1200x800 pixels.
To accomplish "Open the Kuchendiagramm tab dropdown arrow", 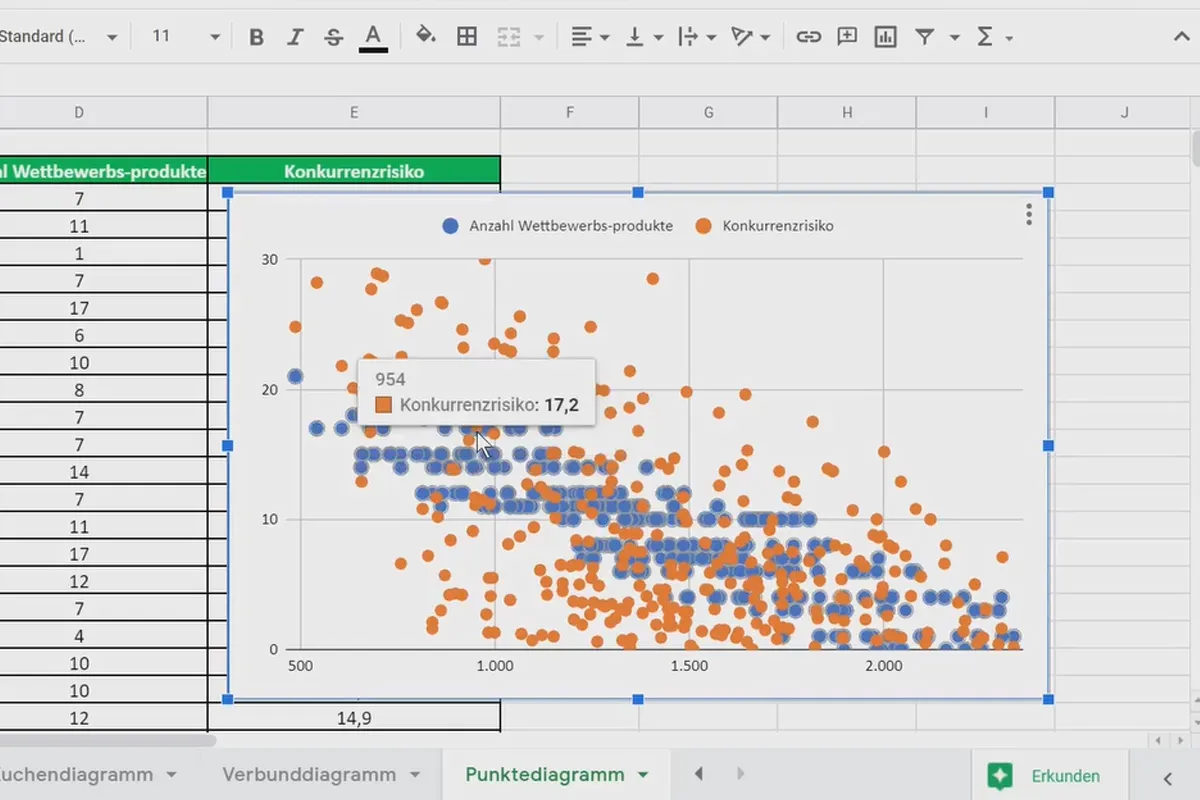I will pyautogui.click(x=171, y=775).
